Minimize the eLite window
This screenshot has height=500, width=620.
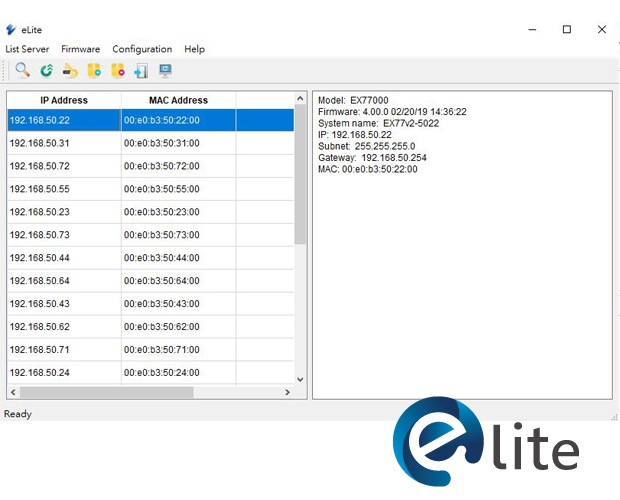(x=533, y=30)
